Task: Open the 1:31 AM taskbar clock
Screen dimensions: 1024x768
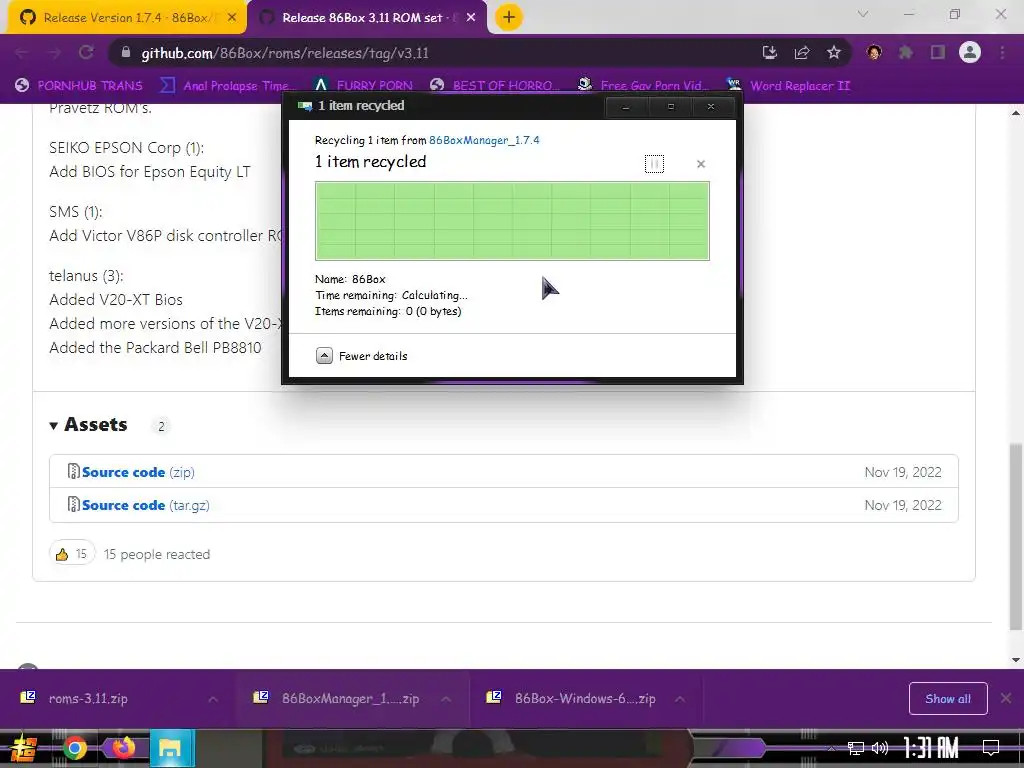Action: point(931,748)
